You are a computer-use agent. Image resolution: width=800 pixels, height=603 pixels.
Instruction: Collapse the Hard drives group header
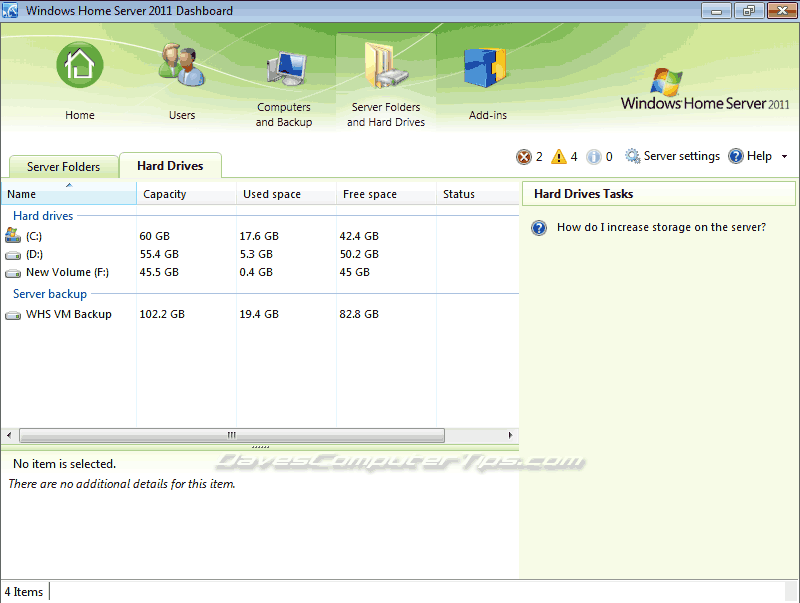pyautogui.click(x=43, y=216)
